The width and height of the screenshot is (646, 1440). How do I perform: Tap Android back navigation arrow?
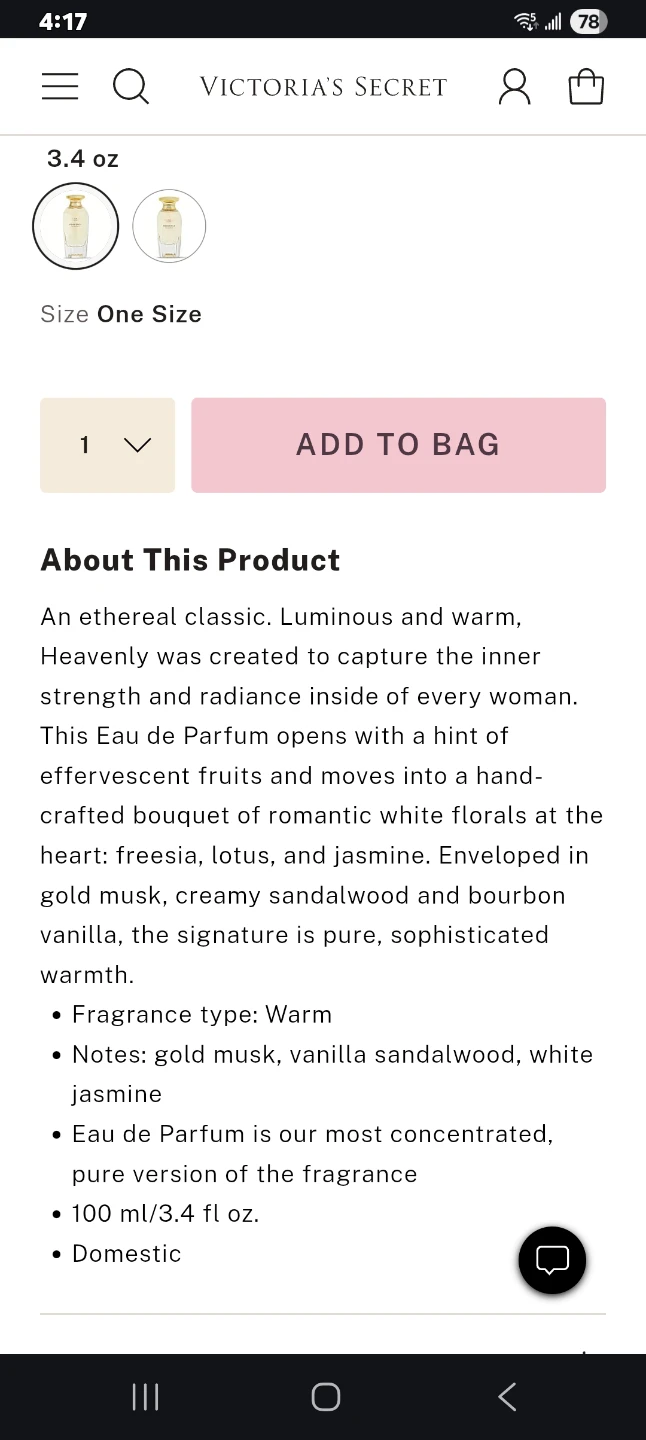507,1397
